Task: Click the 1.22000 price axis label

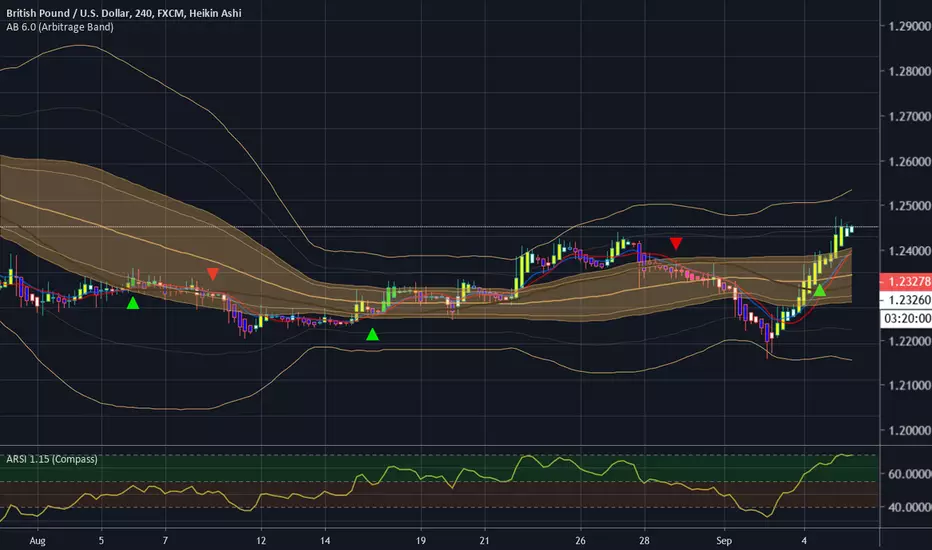Action: [x=909, y=341]
